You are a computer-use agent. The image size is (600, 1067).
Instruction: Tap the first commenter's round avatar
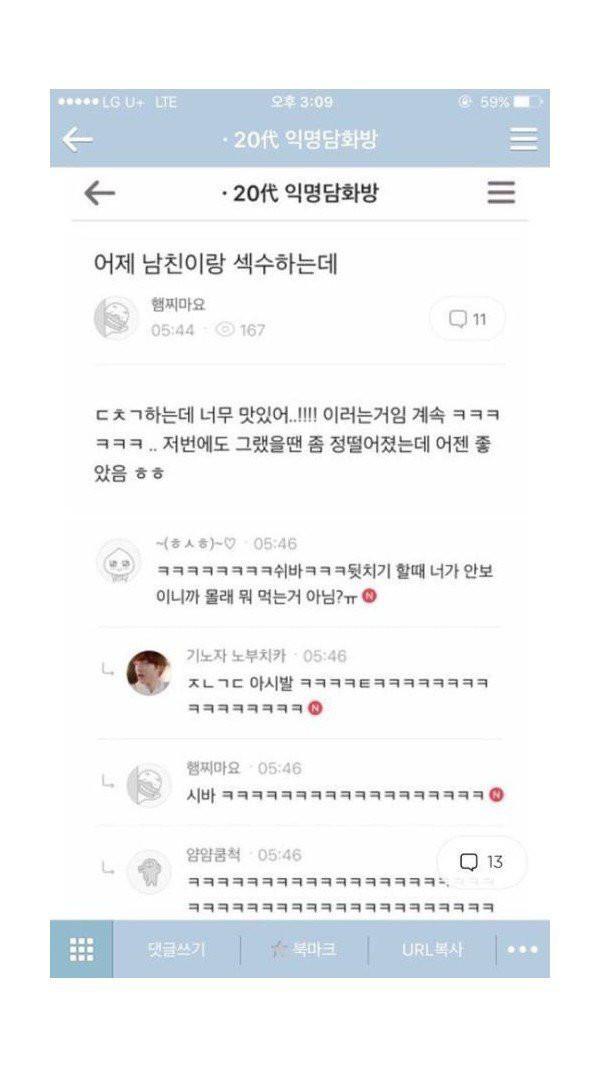(x=119, y=561)
